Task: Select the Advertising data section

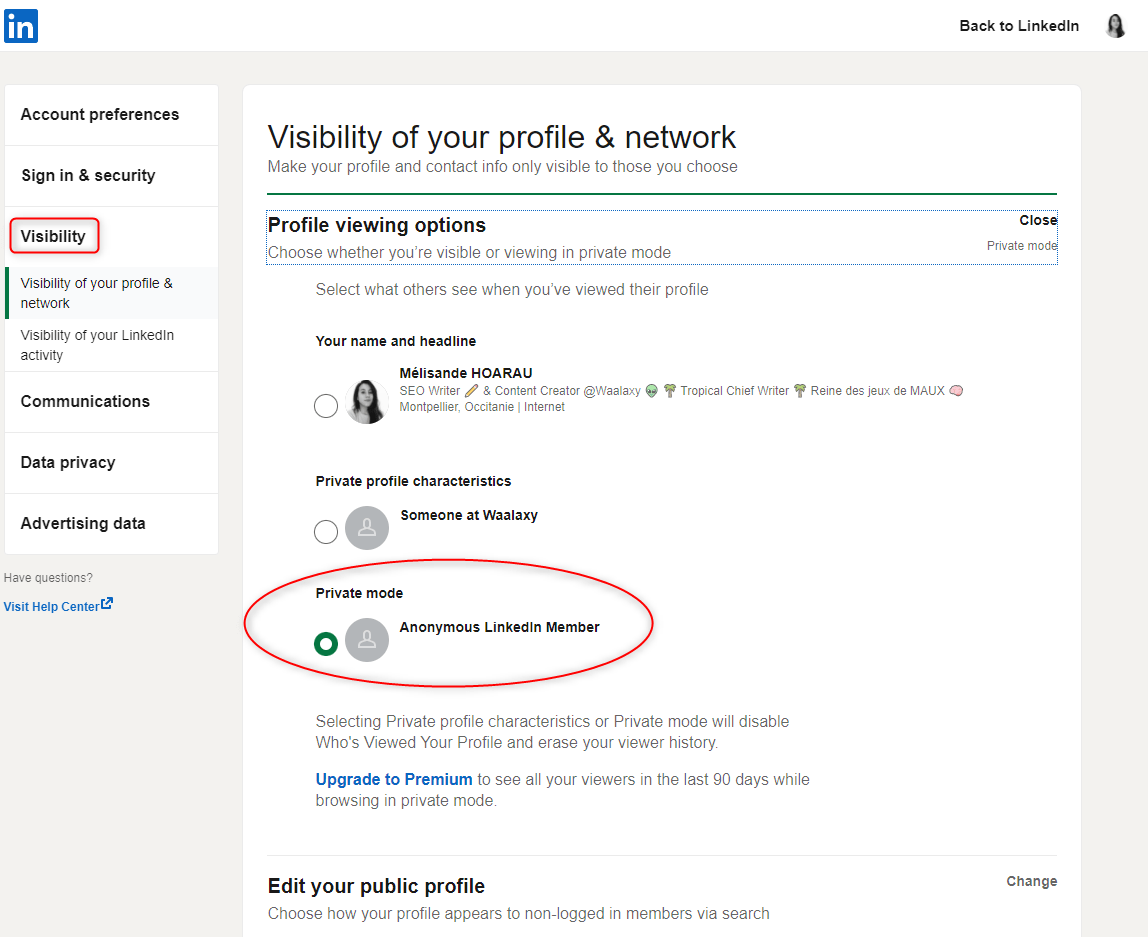Action: 83,523
